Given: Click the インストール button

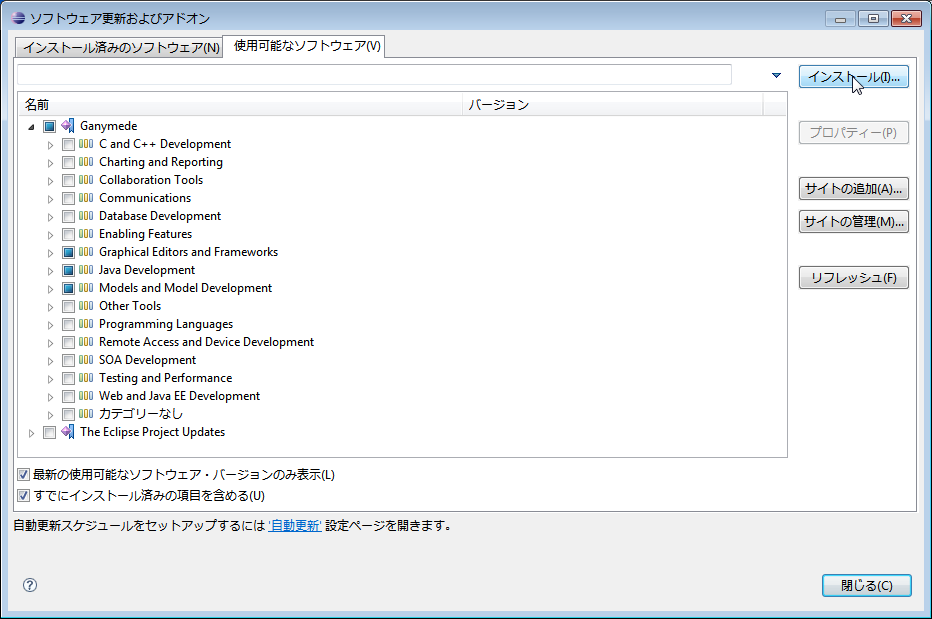Looking at the screenshot, I should tap(854, 77).
